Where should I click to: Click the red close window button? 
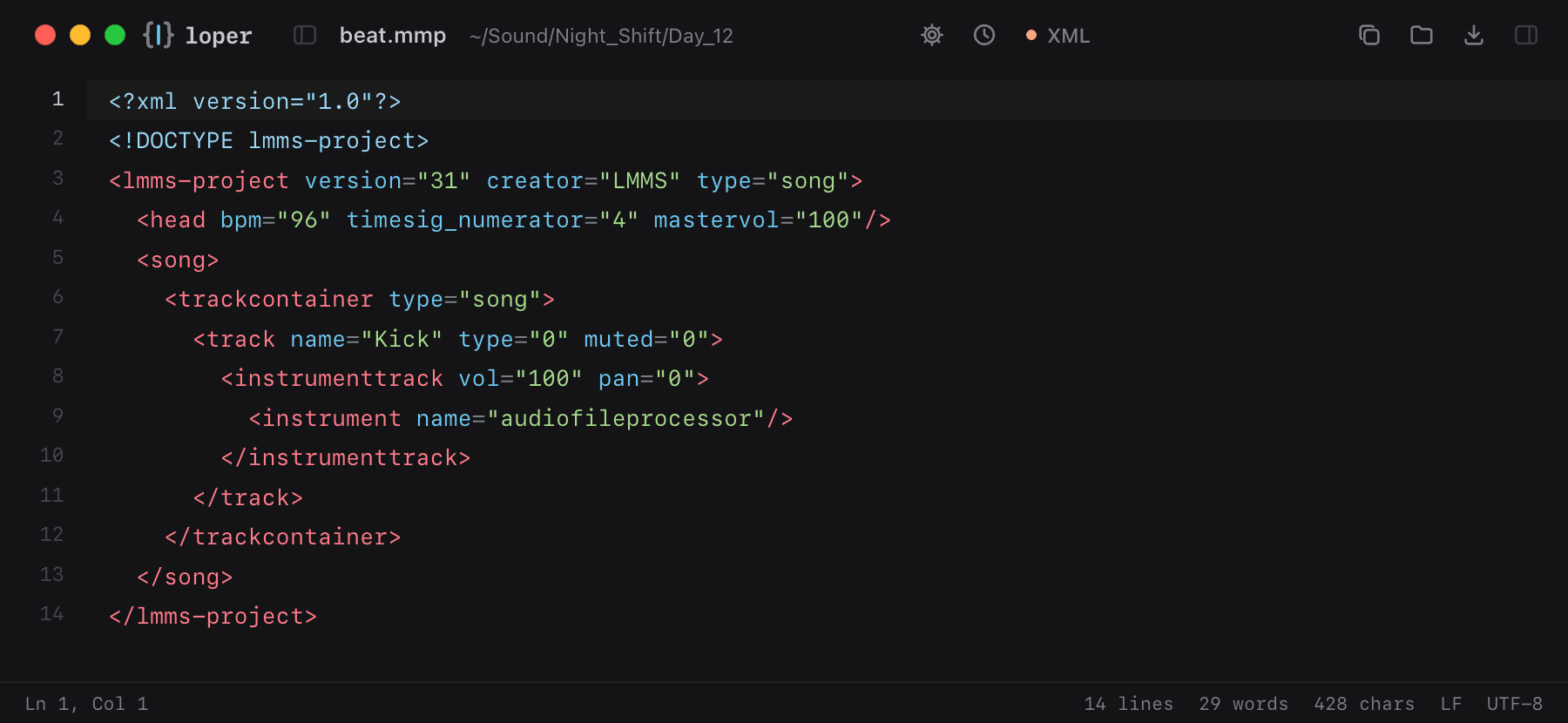(45, 35)
